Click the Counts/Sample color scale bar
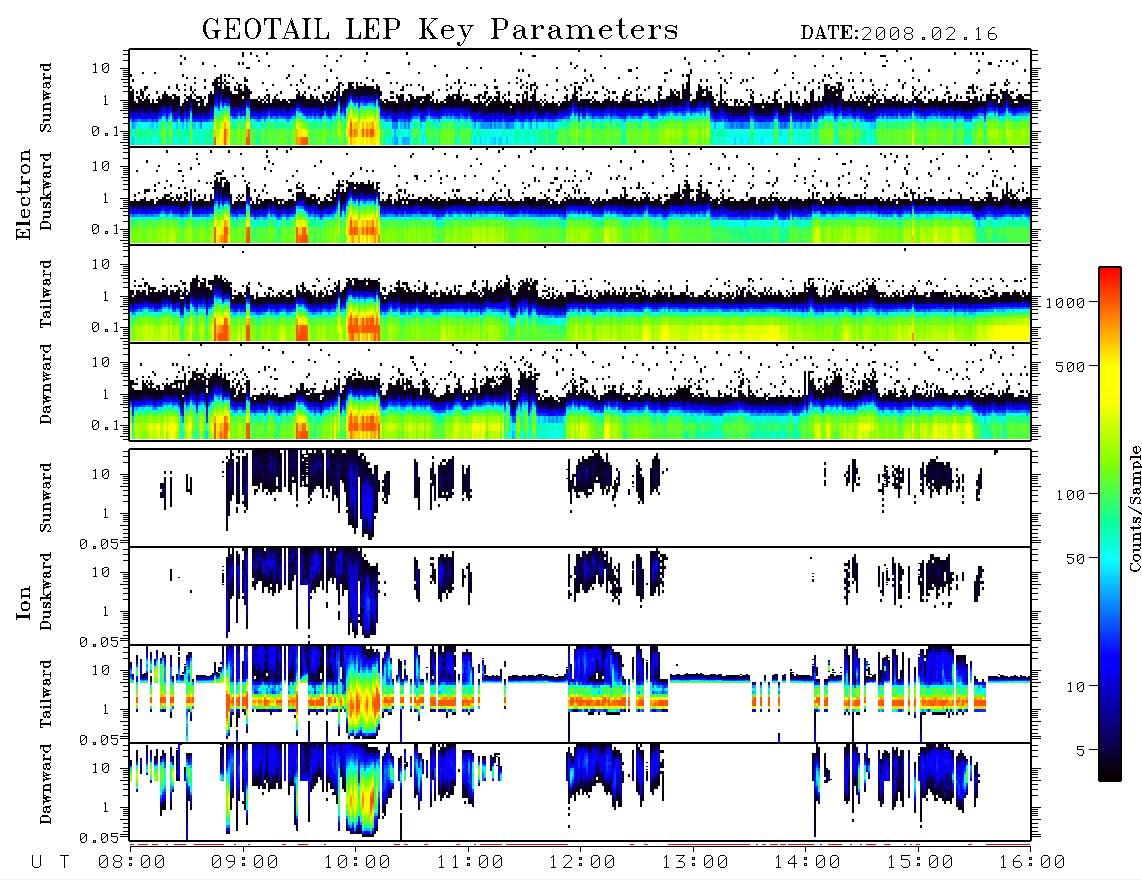The image size is (1142, 880). [1110, 524]
